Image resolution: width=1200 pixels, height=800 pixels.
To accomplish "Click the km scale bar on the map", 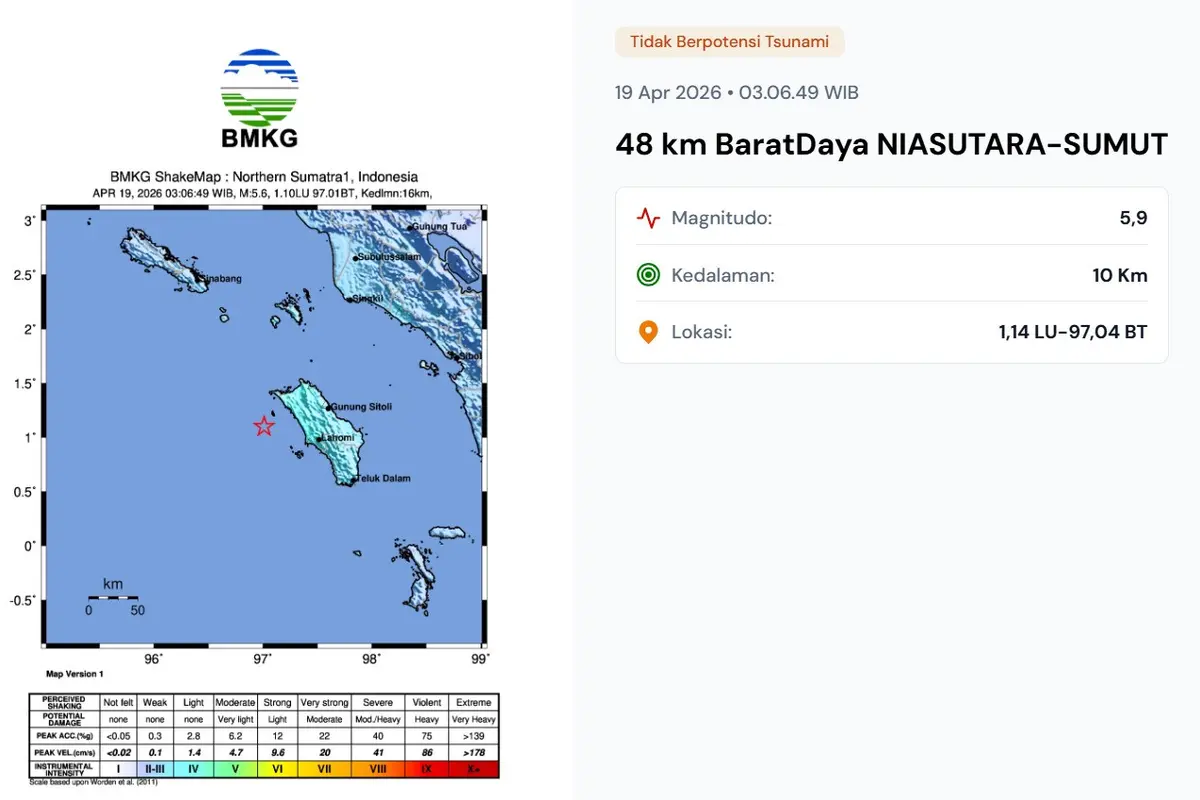I will pos(112,597).
